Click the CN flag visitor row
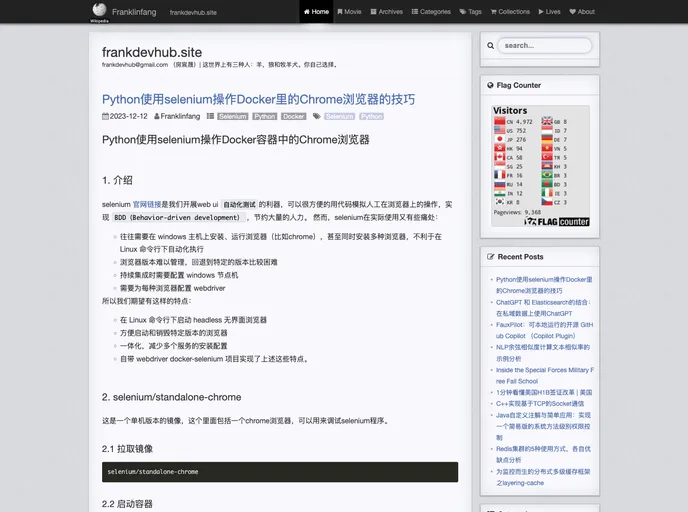688x512 pixels. click(513, 122)
